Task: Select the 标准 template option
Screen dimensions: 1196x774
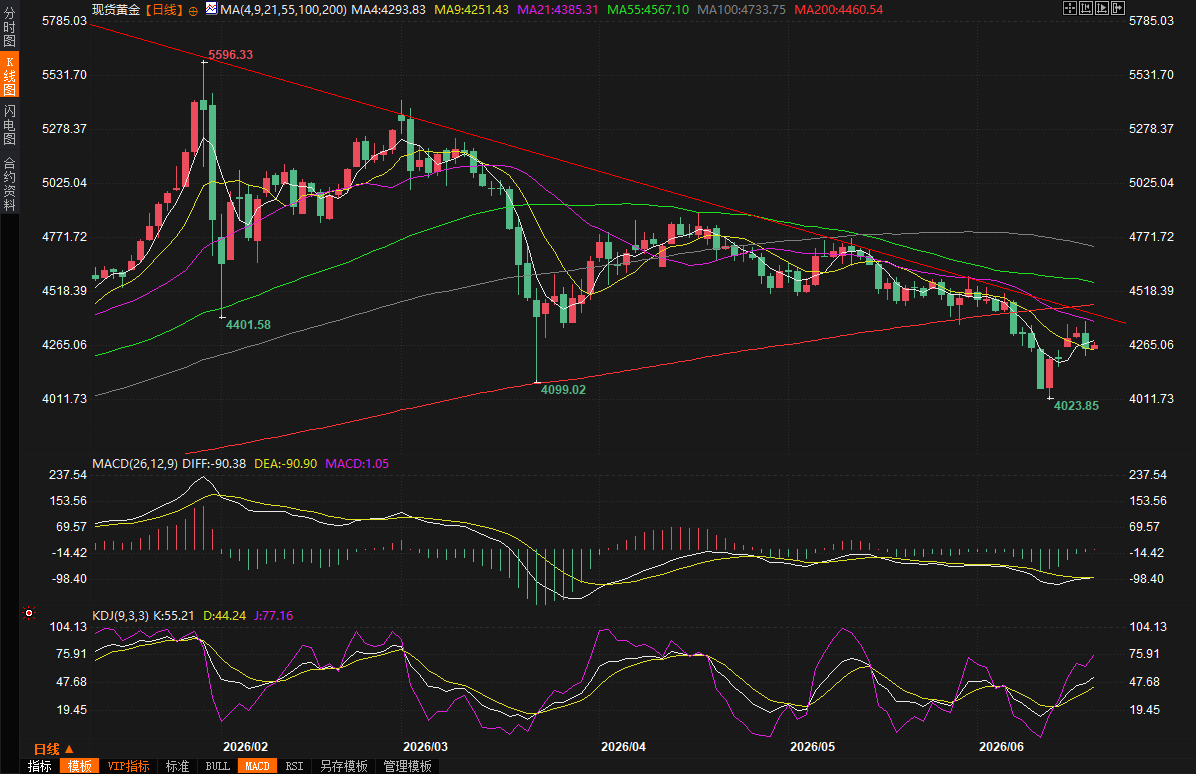Action: click(x=178, y=766)
